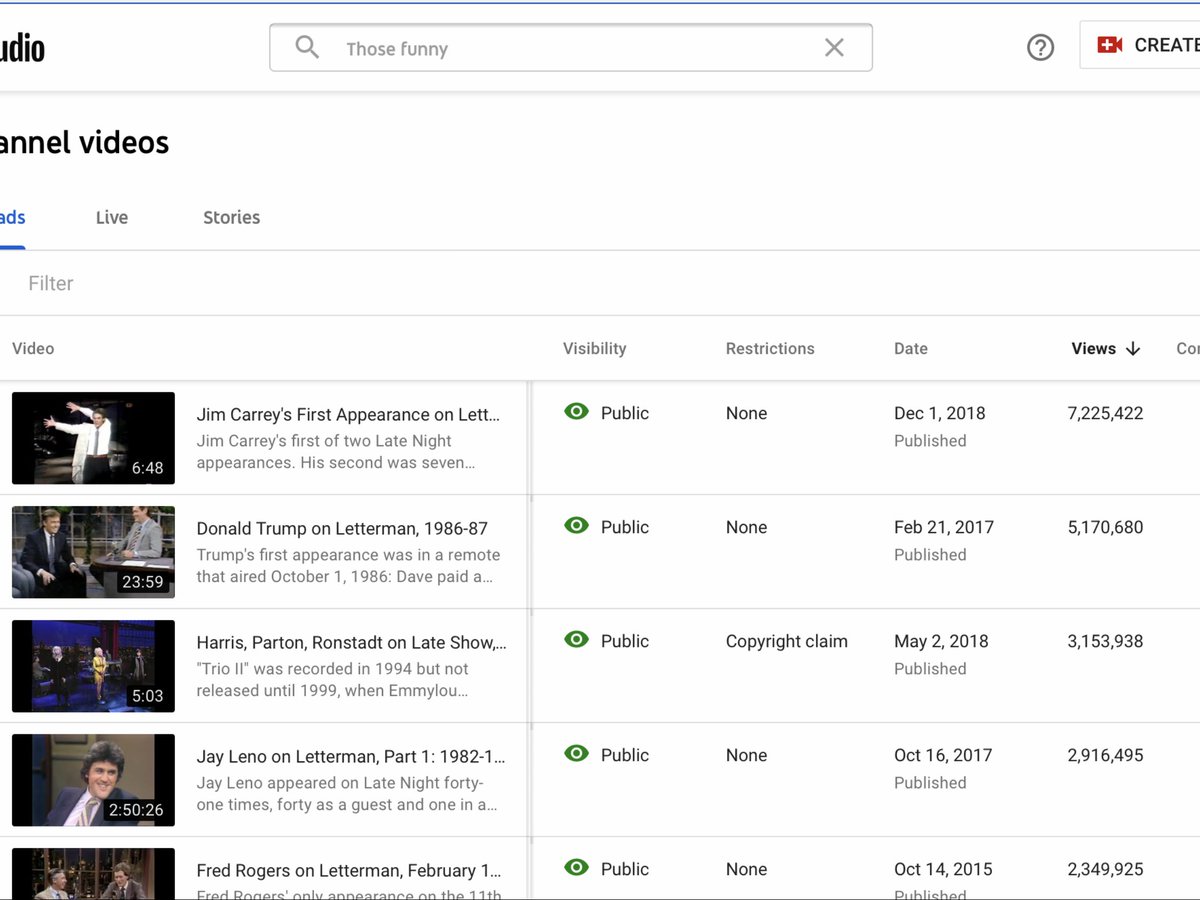Viewport: 1200px width, 900px height.
Task: Click restriction 'None' for Jim Carrey video
Action: point(747,413)
